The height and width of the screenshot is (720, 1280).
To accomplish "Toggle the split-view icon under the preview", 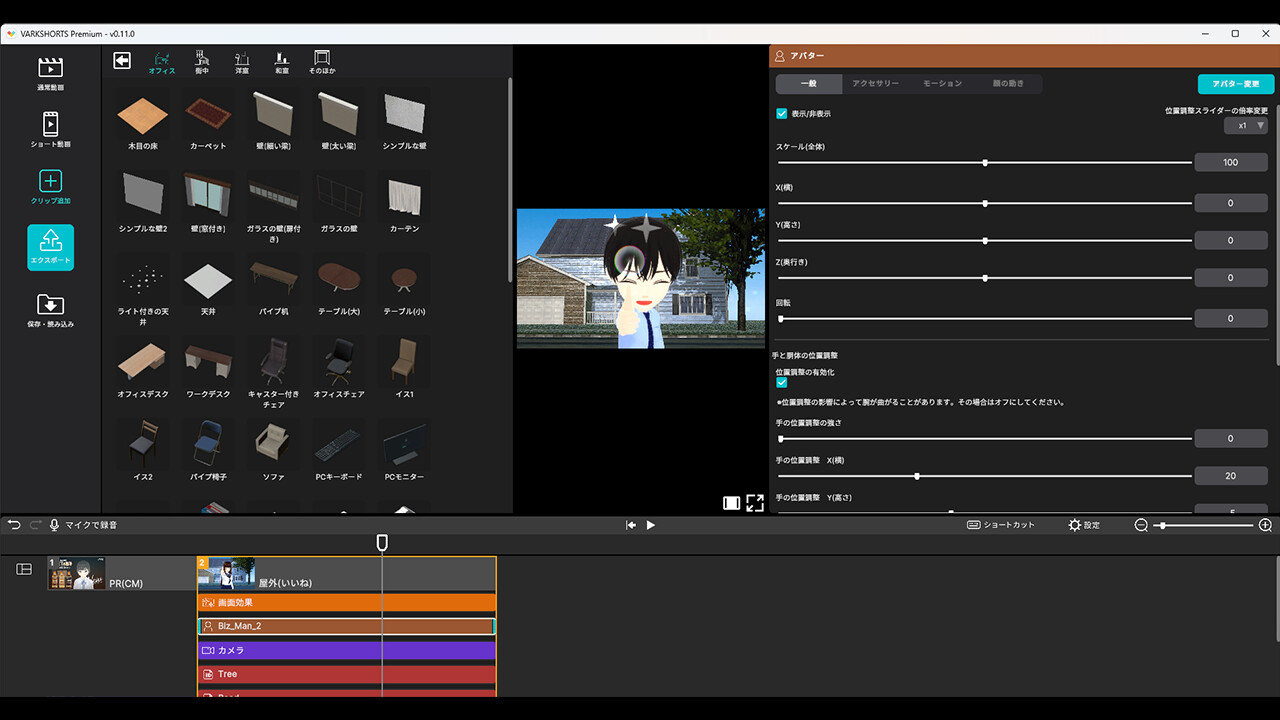I will tap(731, 503).
